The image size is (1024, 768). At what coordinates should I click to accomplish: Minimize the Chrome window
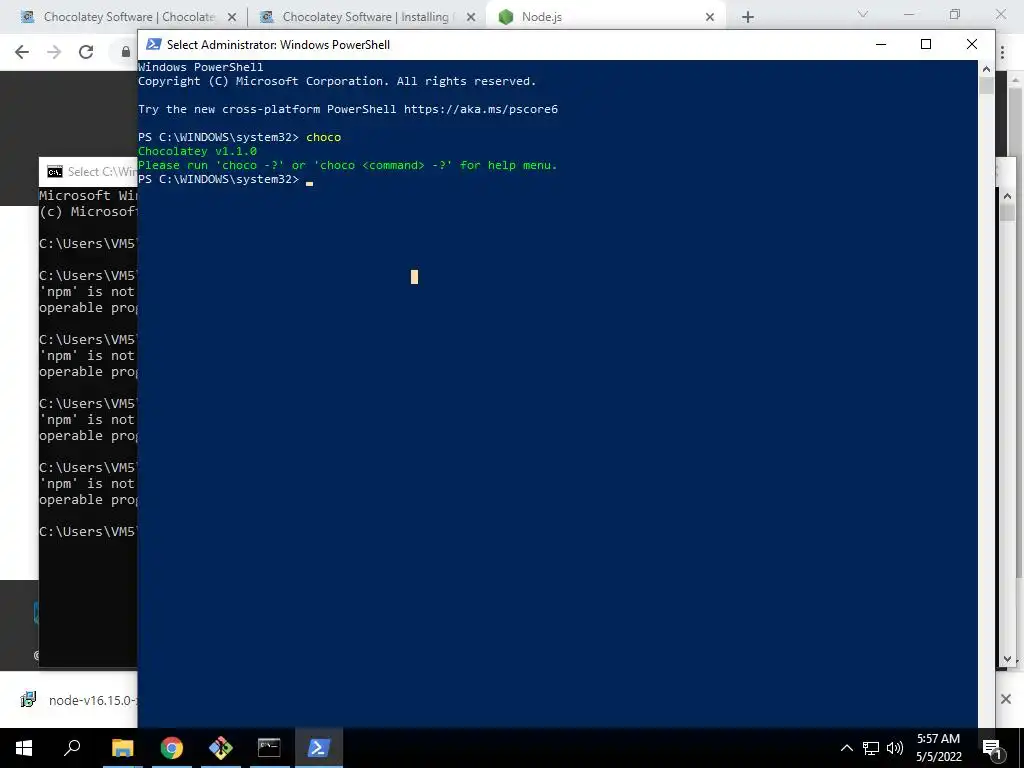click(908, 14)
